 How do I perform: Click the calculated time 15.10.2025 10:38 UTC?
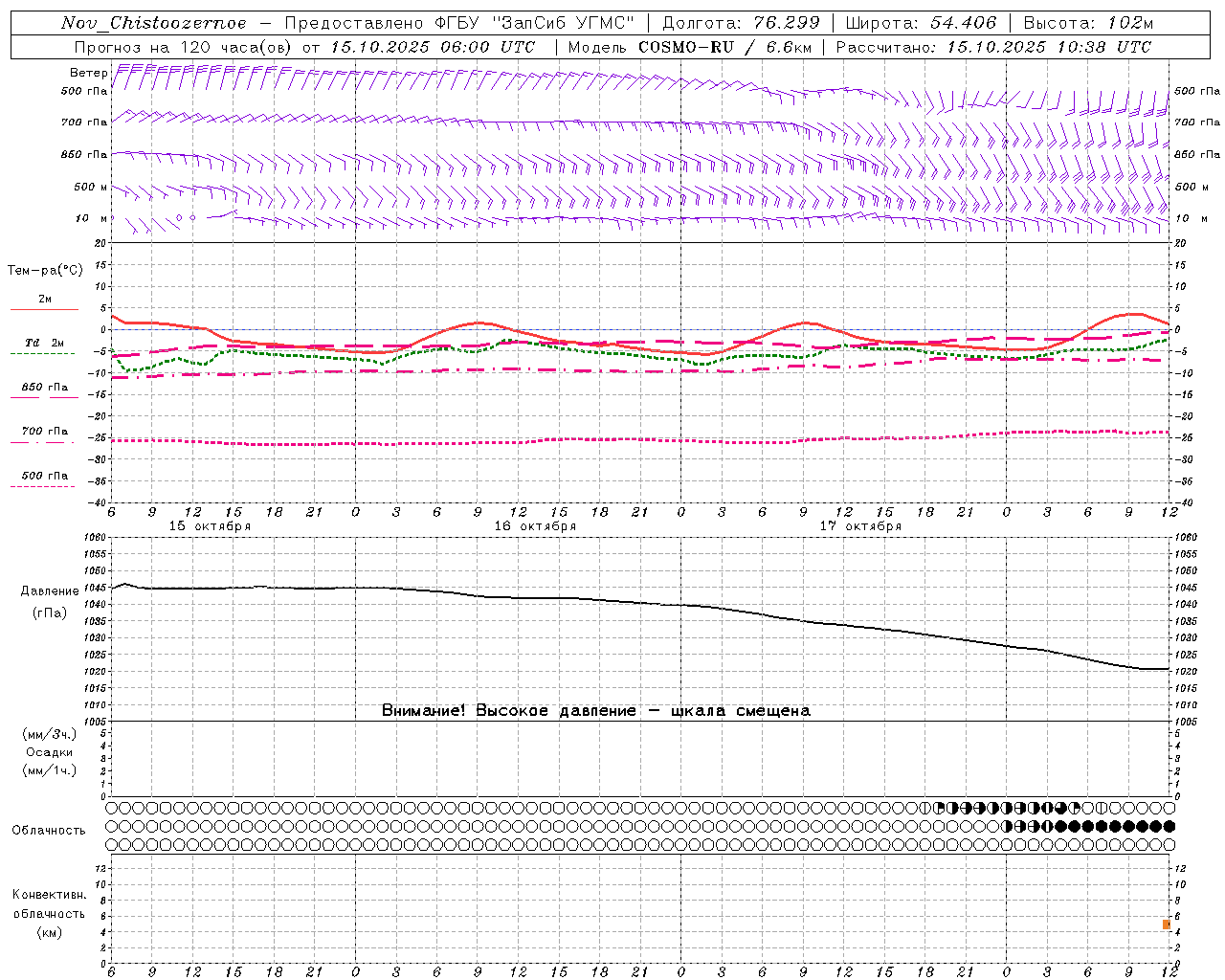[x=1049, y=47]
